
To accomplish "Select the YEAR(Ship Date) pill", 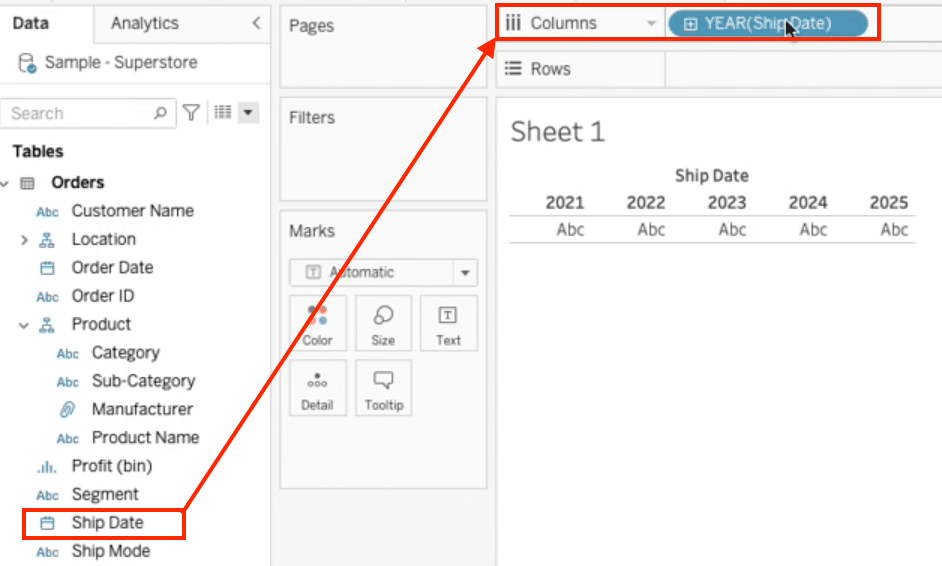I will pyautogui.click(x=768, y=23).
